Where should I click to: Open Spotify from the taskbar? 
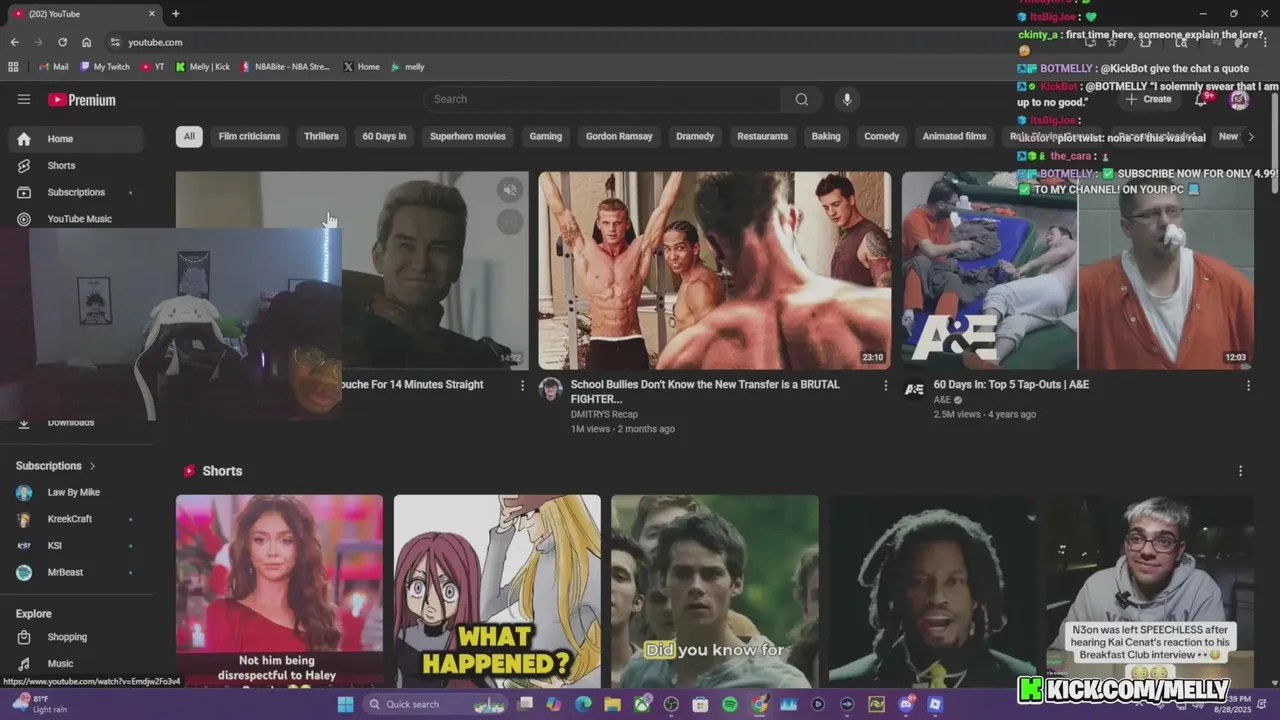tap(730, 704)
